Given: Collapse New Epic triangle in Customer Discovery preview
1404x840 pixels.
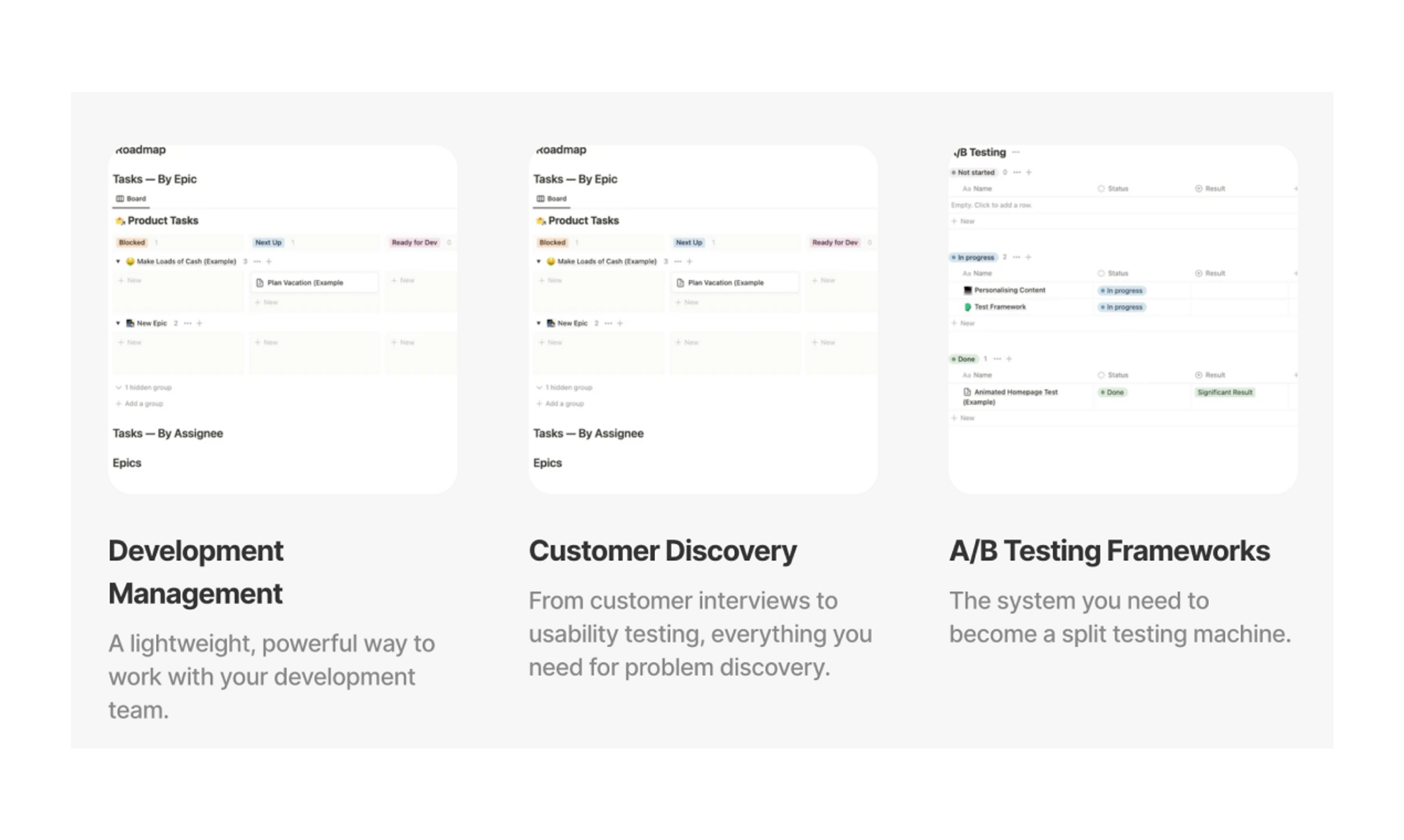Looking at the screenshot, I should click(538, 324).
